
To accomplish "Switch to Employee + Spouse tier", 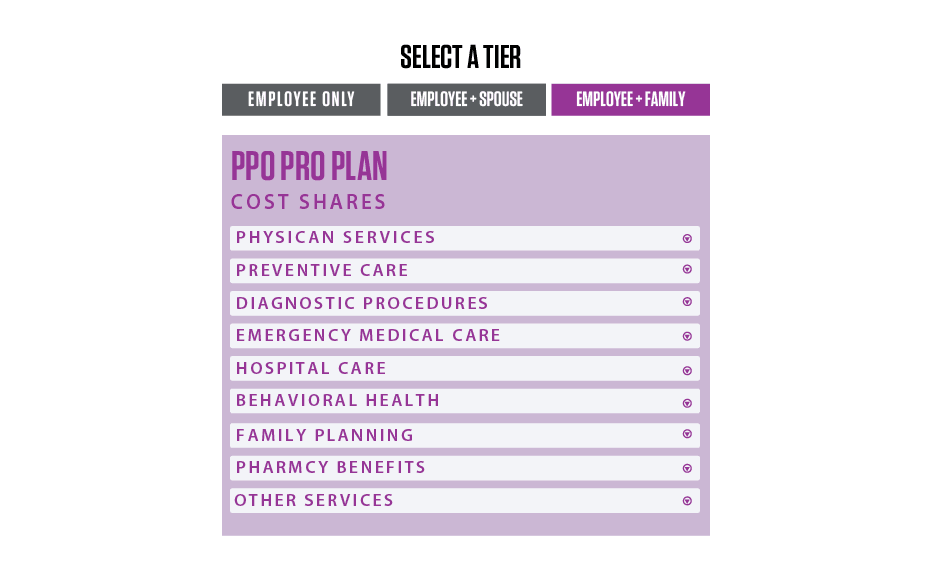I will 466,99.
